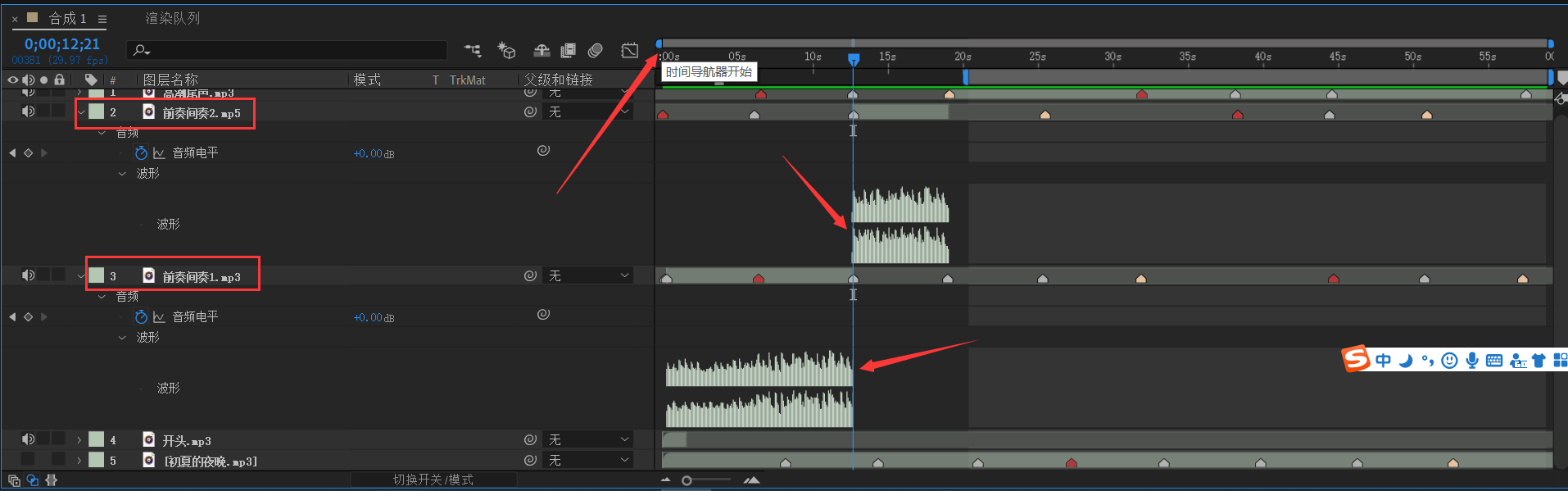Collapse the 前奏间奏1.mp3 layer twirl arrow
Viewport: 1568px width, 491px height.
pyautogui.click(x=80, y=276)
